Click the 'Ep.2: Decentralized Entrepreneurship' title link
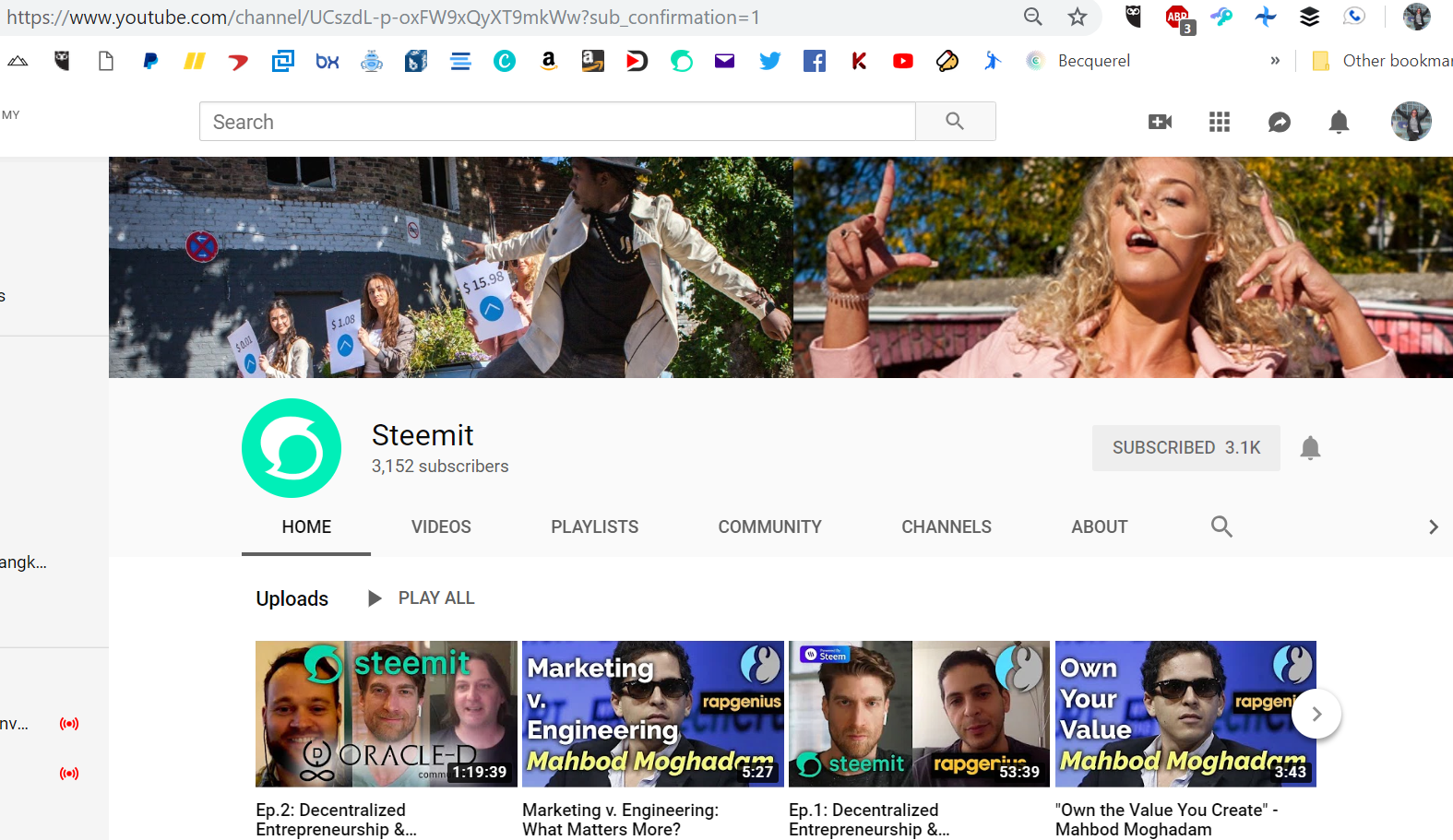This screenshot has width=1453, height=840. (337, 820)
